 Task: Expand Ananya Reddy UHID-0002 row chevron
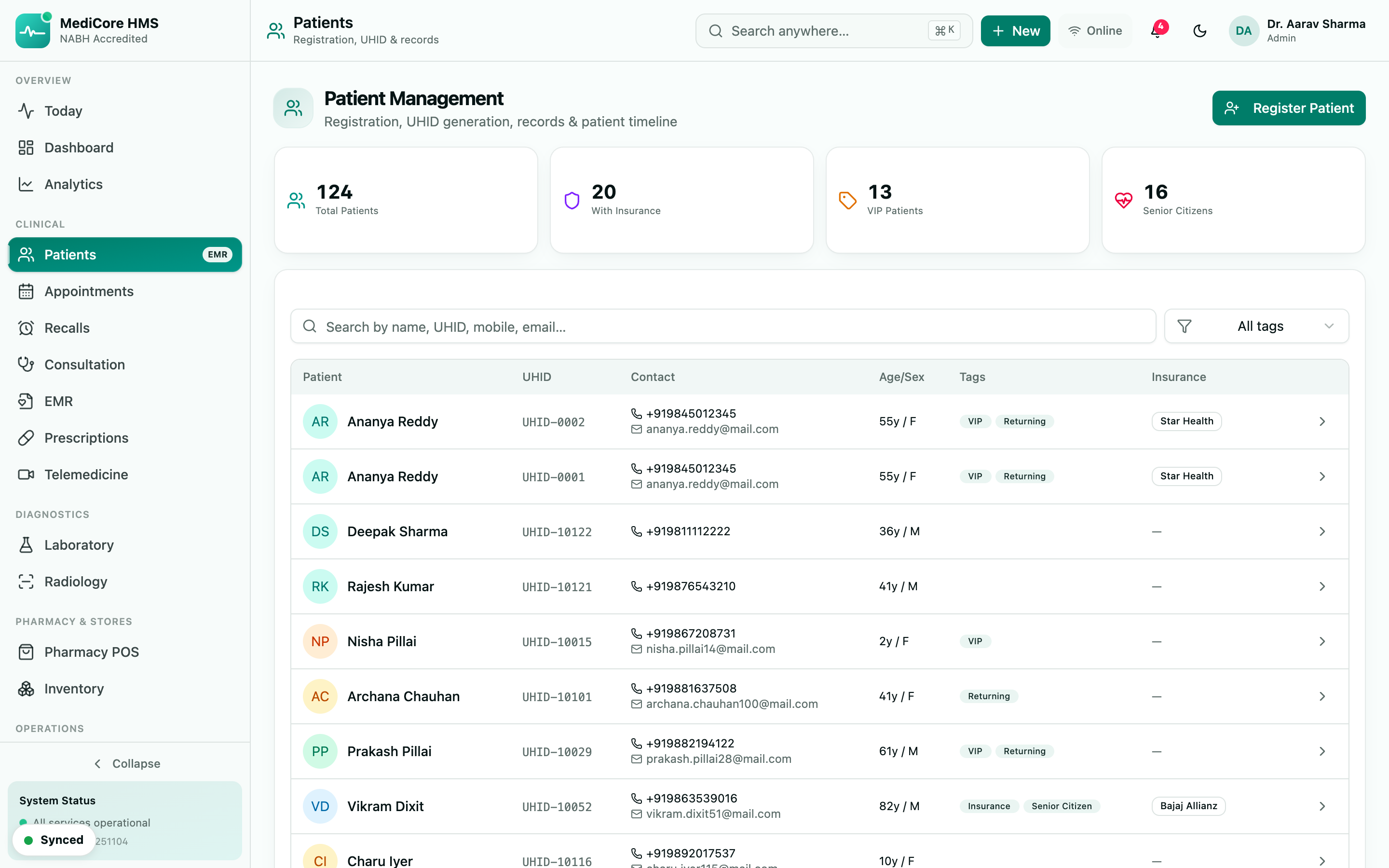[1322, 422]
